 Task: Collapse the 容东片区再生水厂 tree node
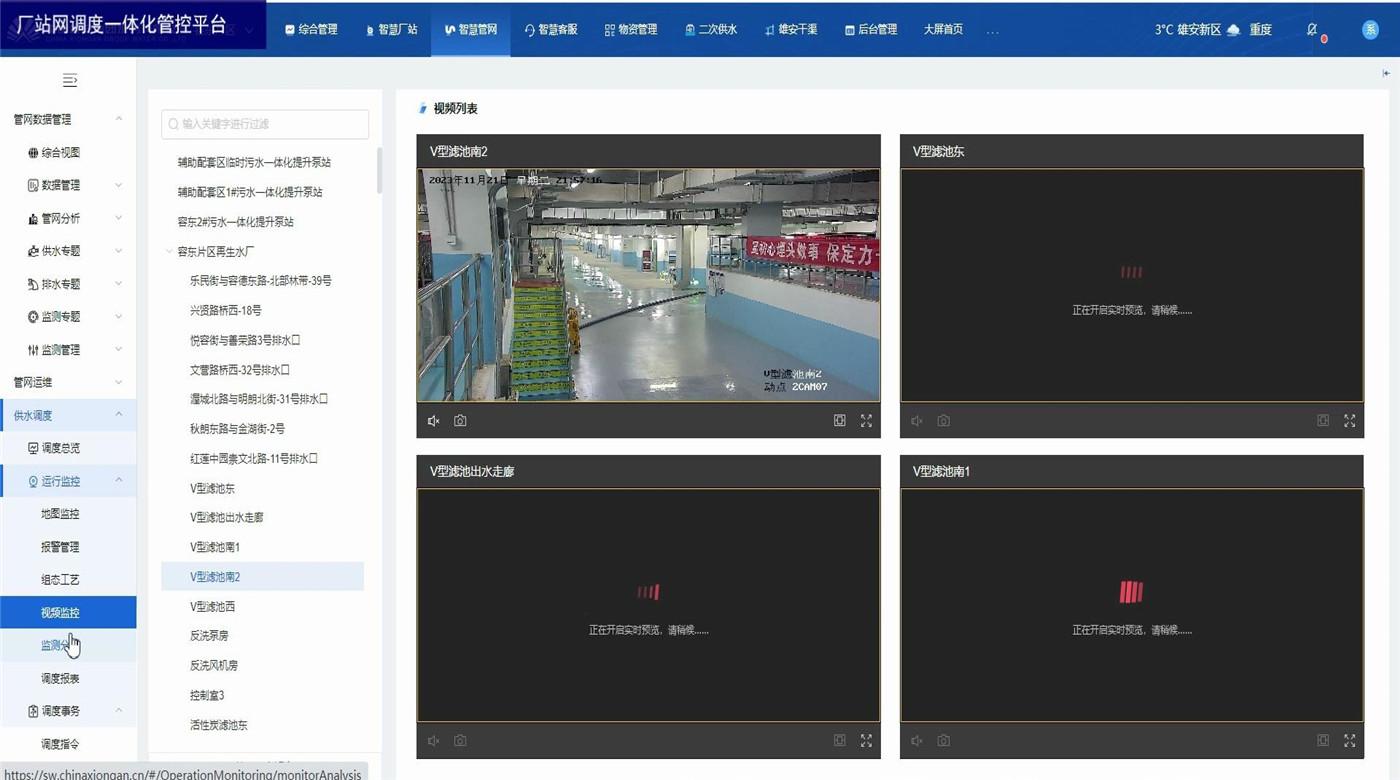click(x=169, y=252)
